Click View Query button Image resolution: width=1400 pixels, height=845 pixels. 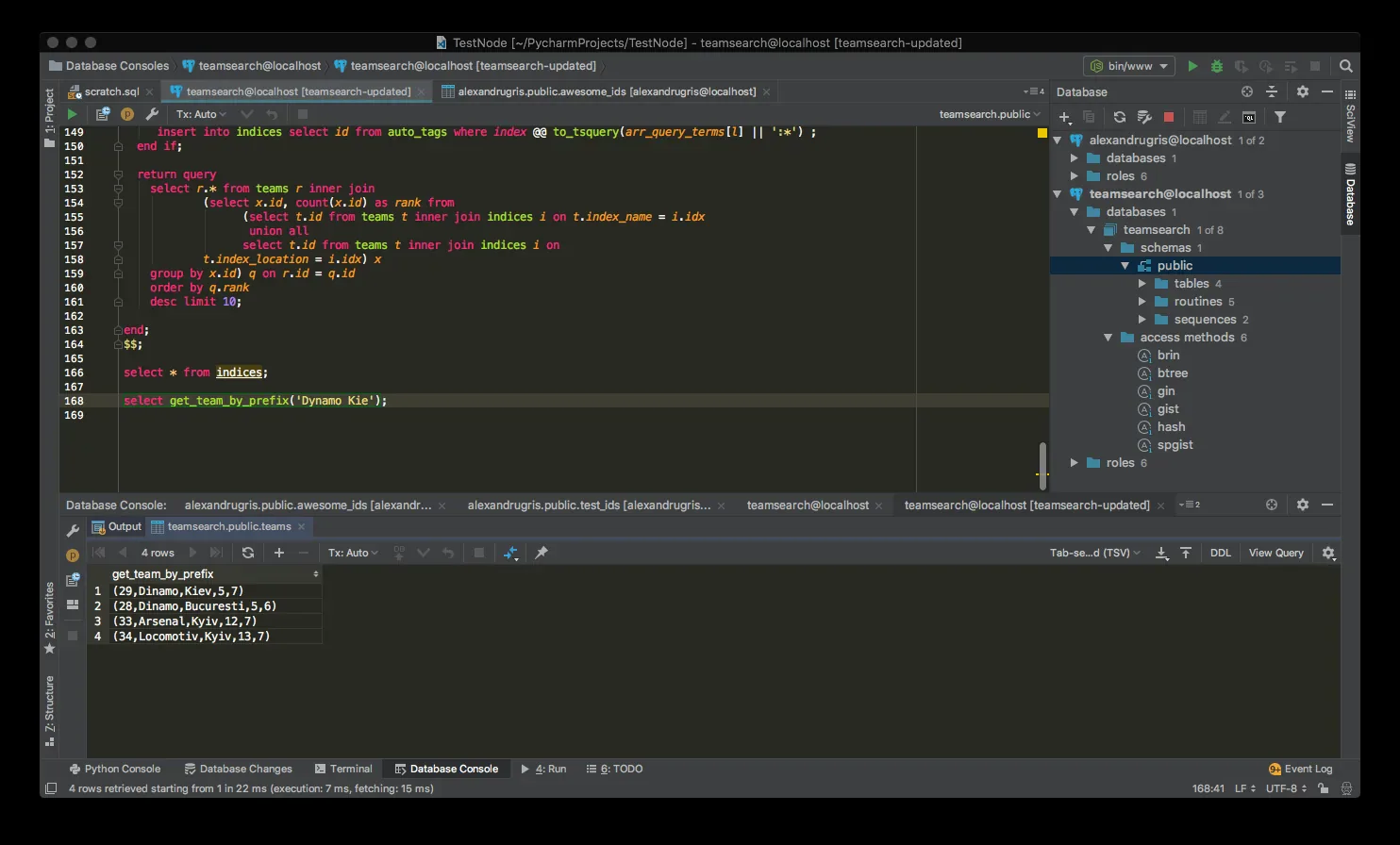(1275, 553)
